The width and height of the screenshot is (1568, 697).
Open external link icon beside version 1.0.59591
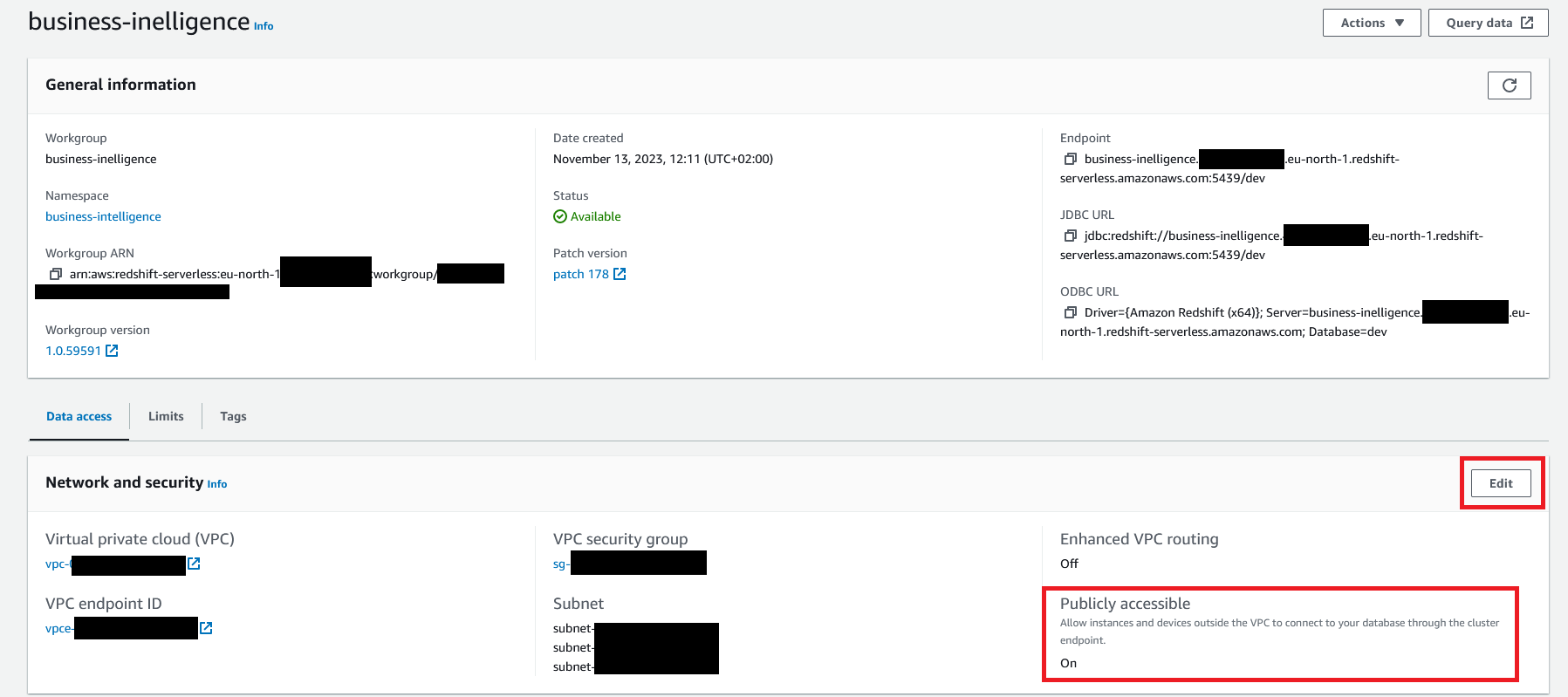(112, 351)
